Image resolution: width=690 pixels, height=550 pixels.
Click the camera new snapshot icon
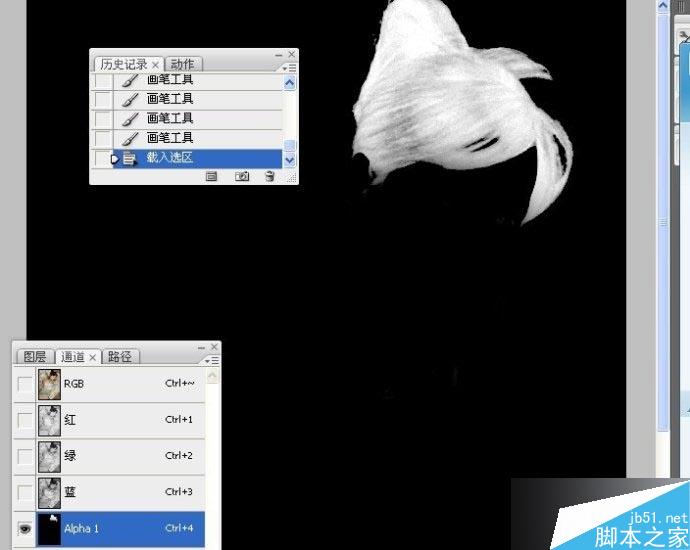[242, 176]
